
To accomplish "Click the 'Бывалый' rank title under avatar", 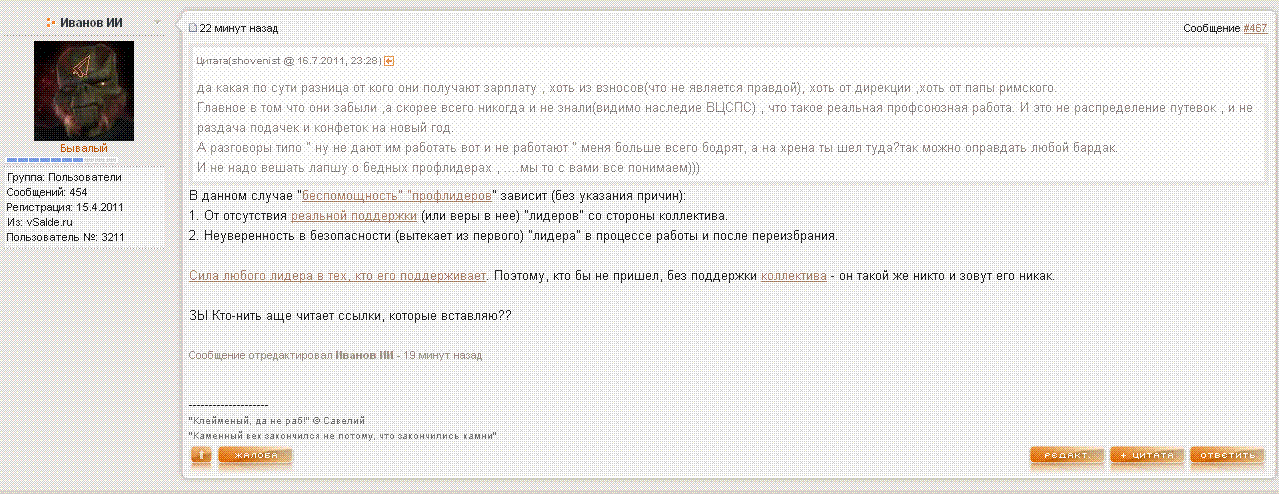I will pos(84,148).
